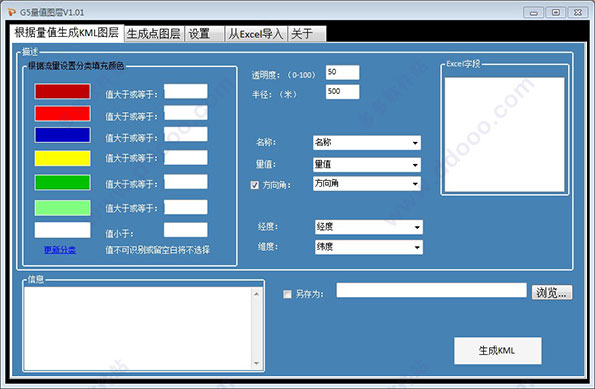The image size is (595, 389).
Task: Open the 量值 dropdown
Action: (x=367, y=165)
